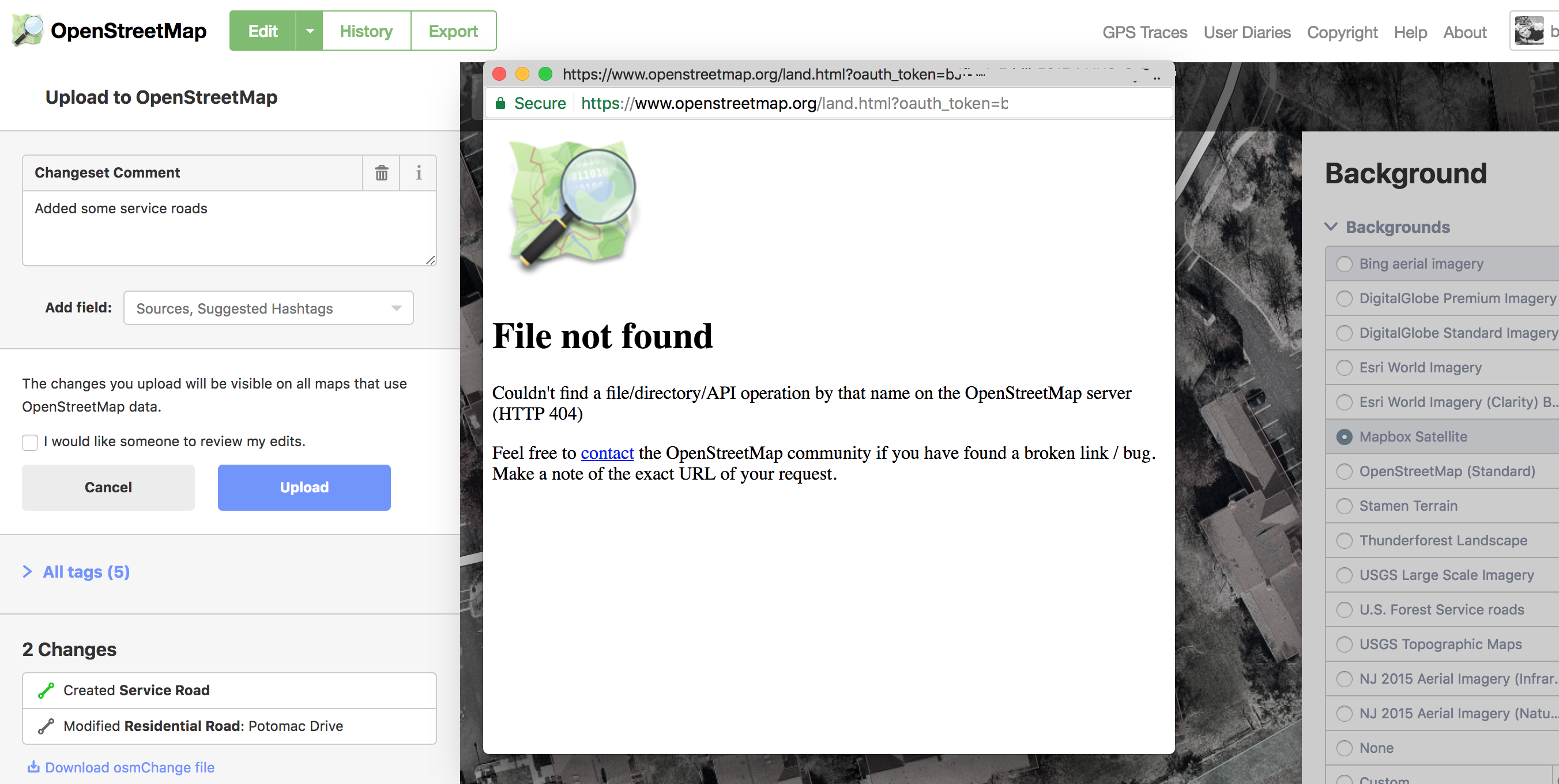Open the changeset comment info icon
Viewport: 1559px width, 784px height.
click(x=418, y=173)
